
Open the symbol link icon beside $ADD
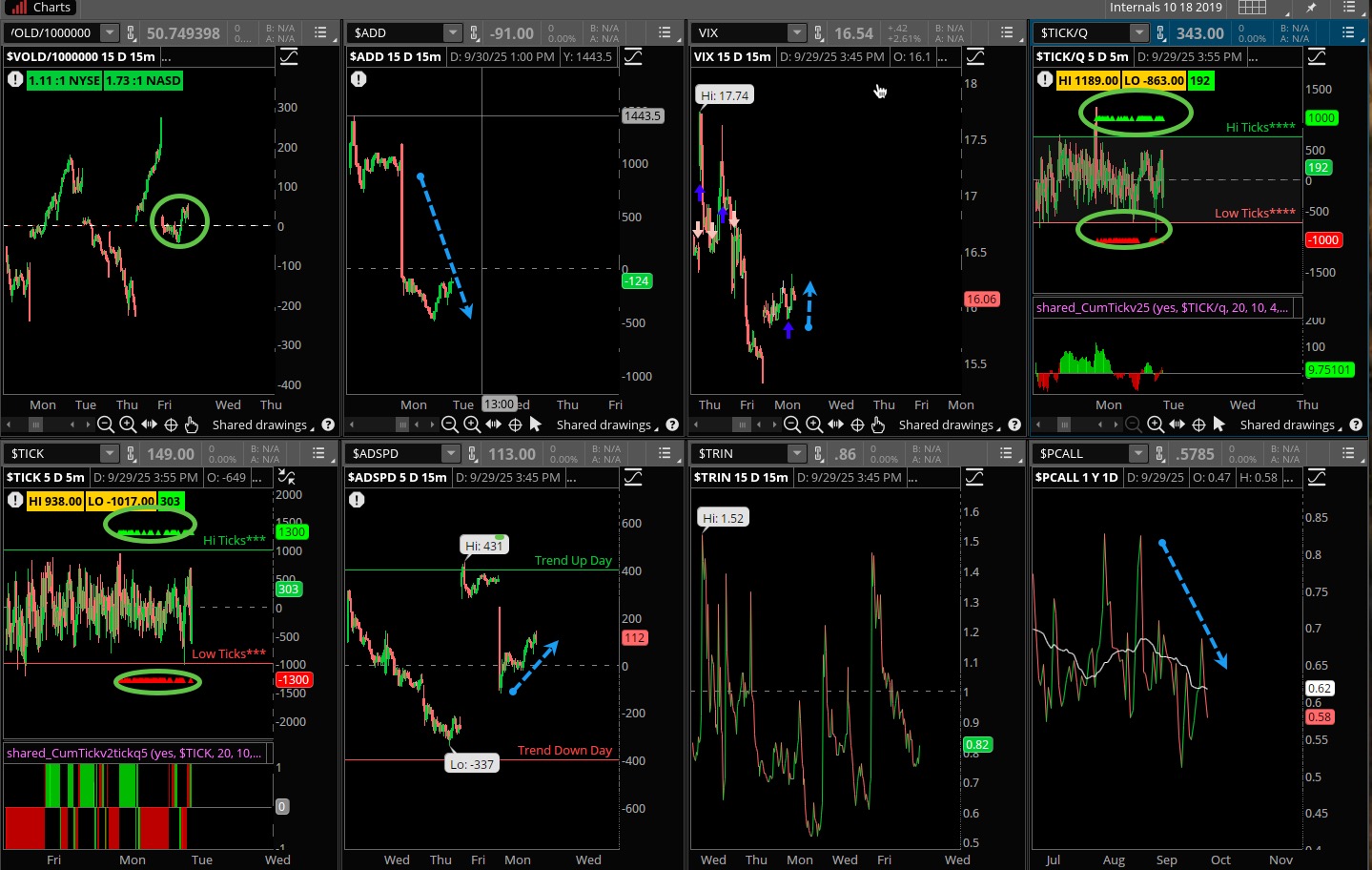[476, 33]
